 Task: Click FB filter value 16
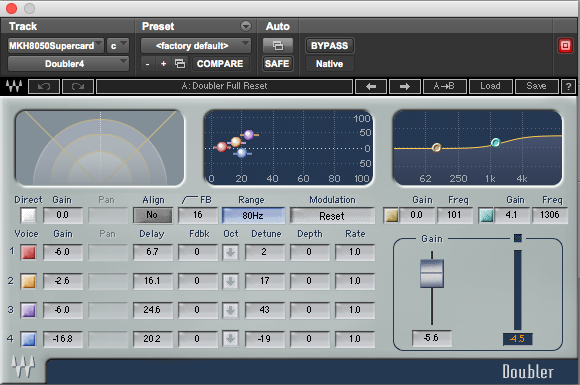[198, 215]
